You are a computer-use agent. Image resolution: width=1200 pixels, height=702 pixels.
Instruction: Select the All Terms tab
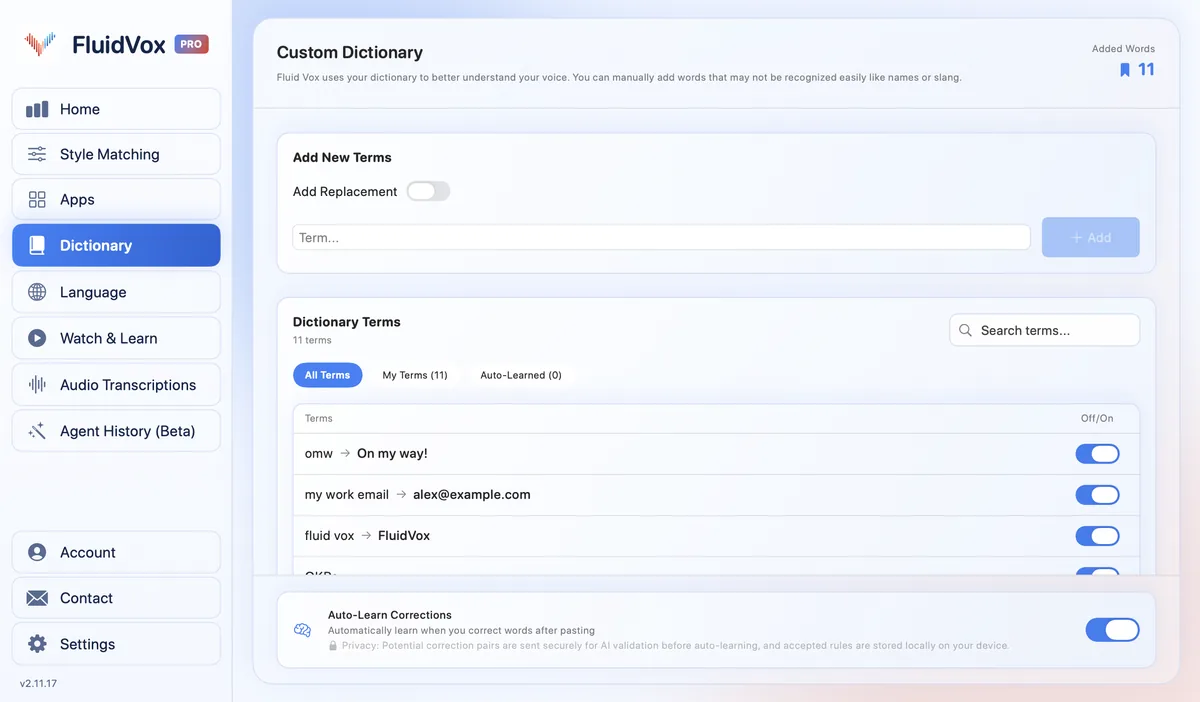click(x=328, y=375)
